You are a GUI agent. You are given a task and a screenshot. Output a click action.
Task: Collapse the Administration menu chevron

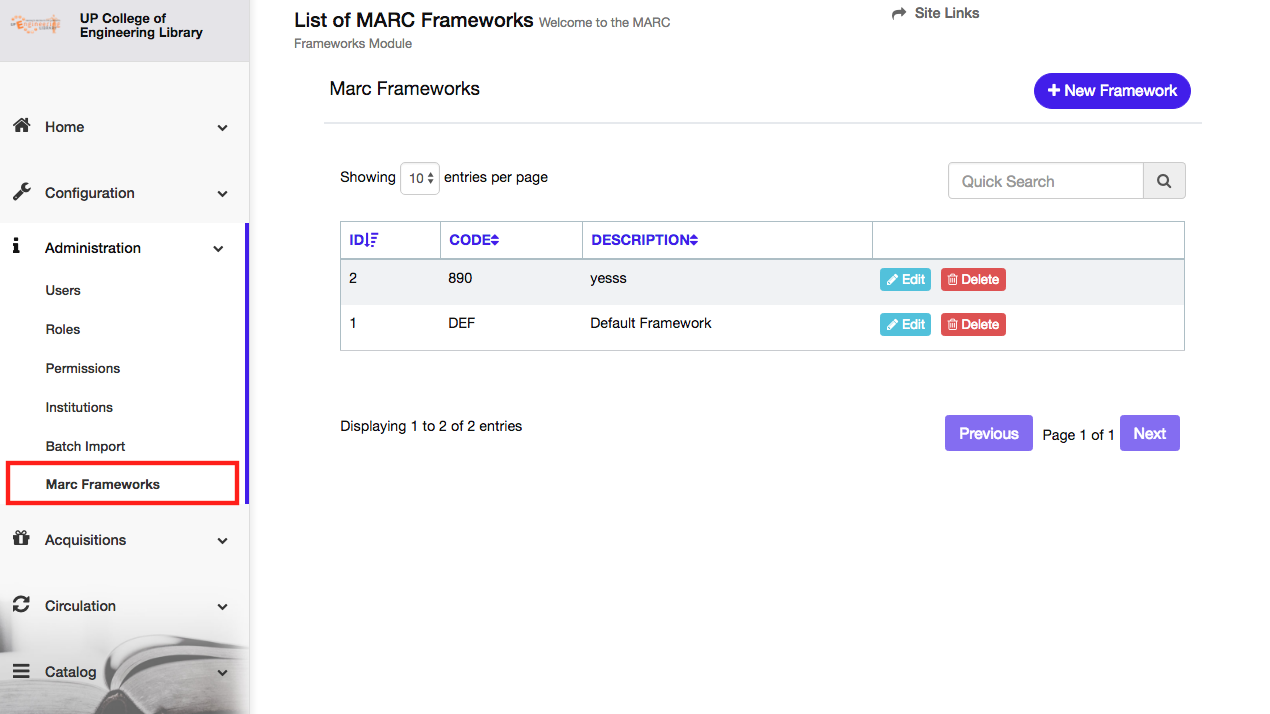(218, 249)
